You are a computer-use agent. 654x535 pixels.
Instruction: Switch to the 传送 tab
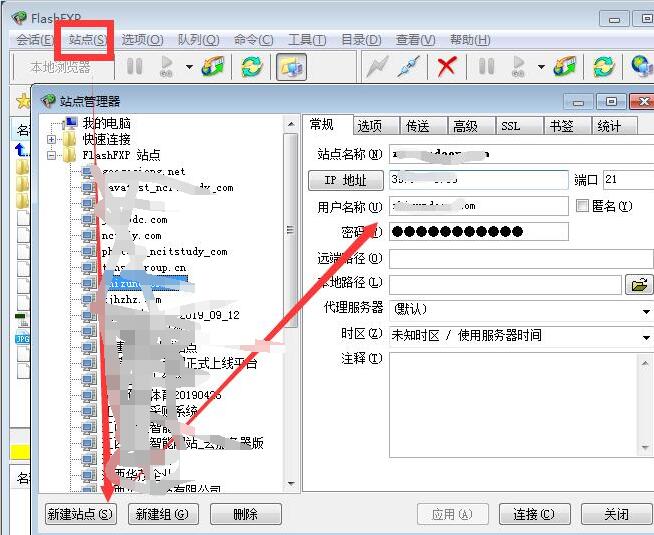pos(417,126)
